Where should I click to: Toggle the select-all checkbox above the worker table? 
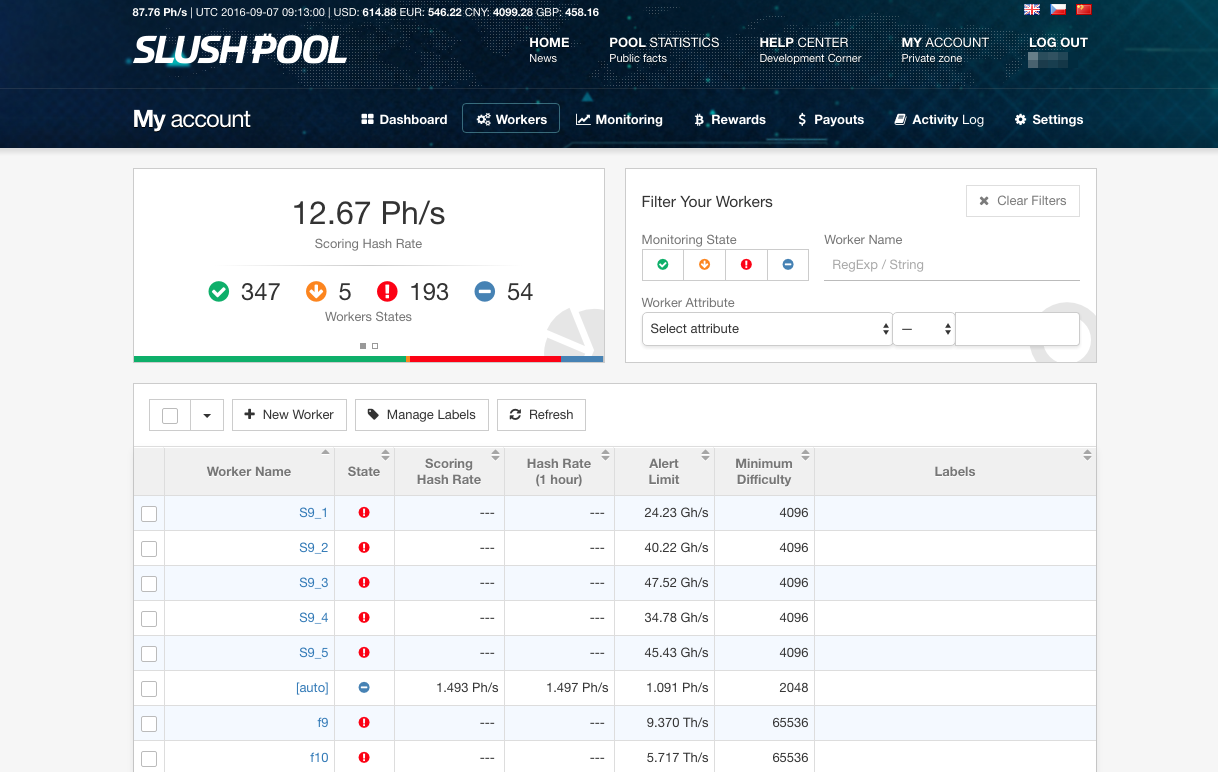click(x=169, y=414)
